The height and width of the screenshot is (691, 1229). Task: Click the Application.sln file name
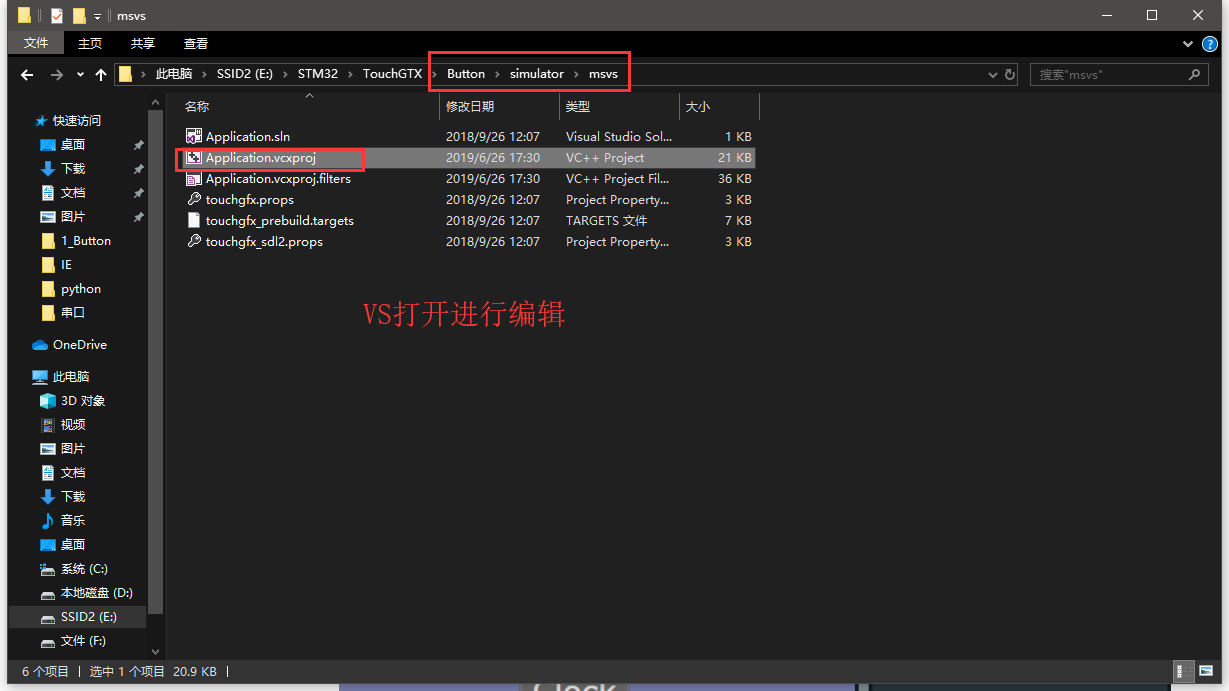point(248,137)
